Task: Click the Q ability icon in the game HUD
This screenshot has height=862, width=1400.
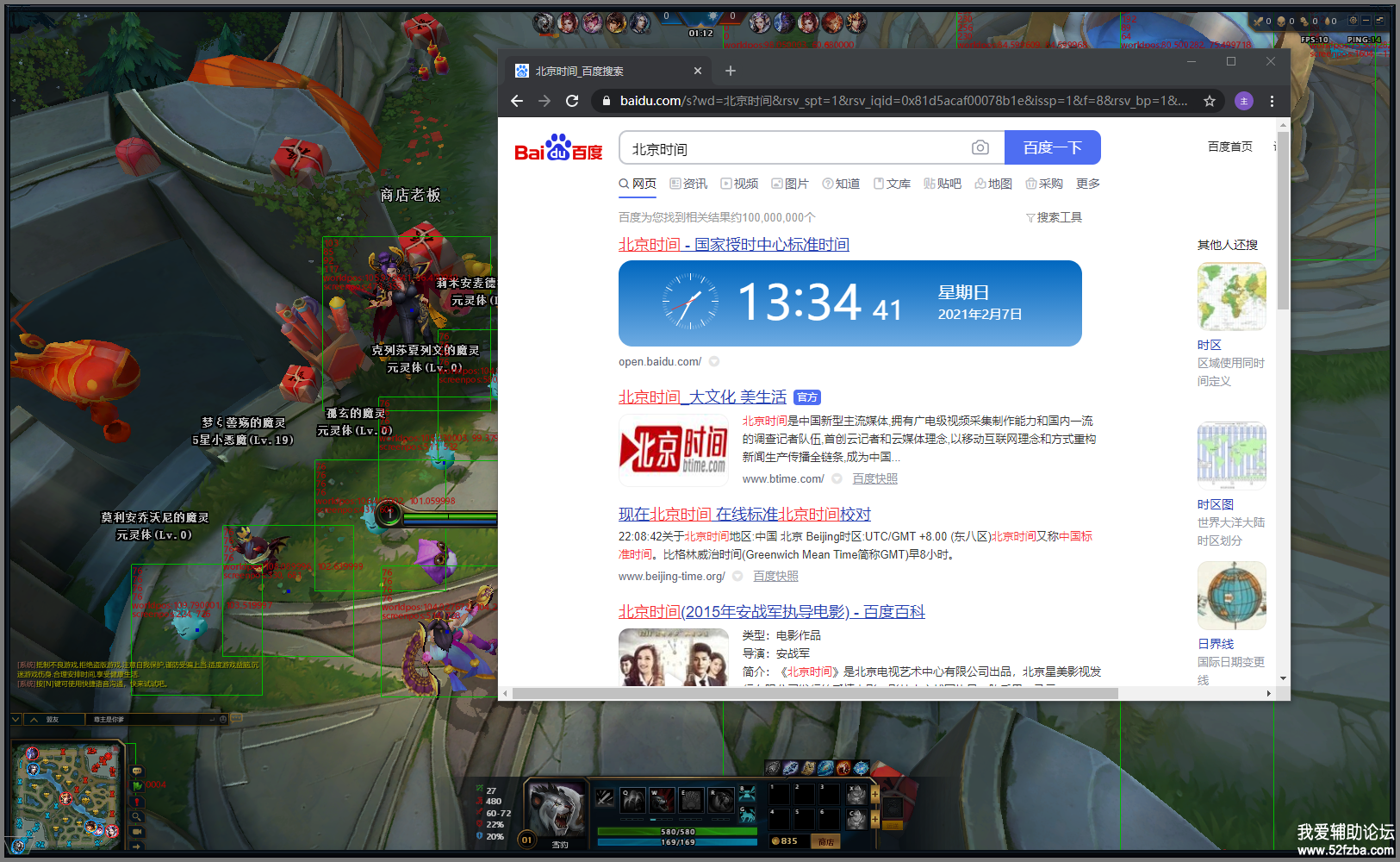Action: tap(633, 800)
